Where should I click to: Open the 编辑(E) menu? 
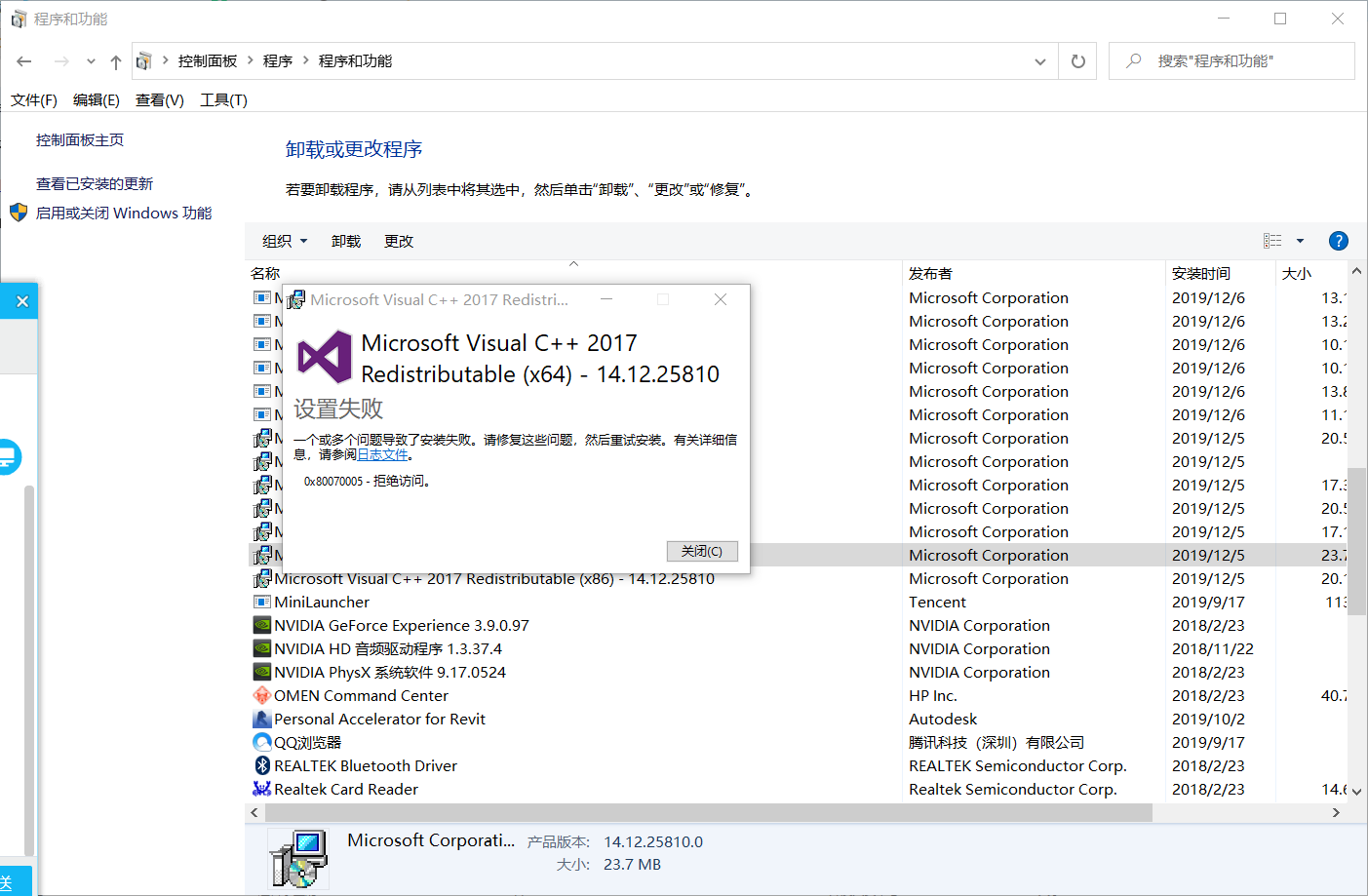pyautogui.click(x=97, y=100)
